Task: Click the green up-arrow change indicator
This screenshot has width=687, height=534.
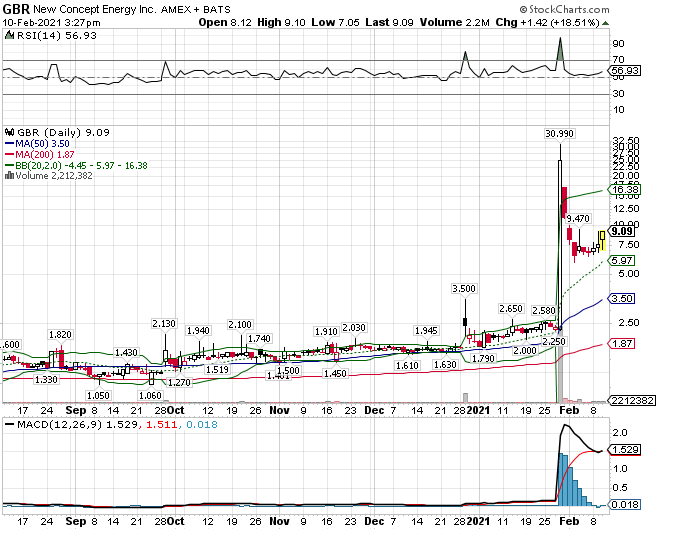Action: [x=605, y=23]
